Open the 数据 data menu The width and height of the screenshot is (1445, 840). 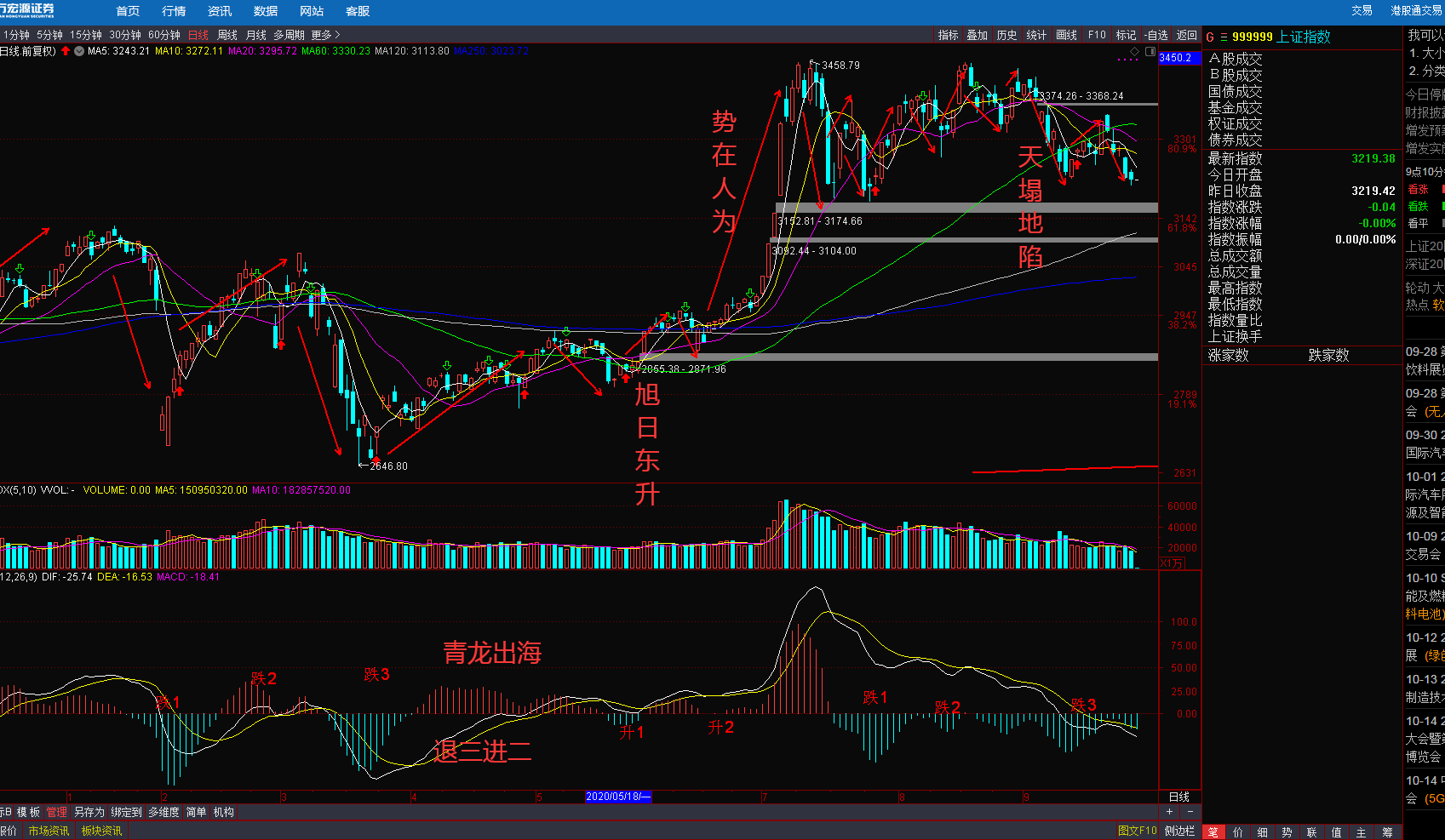[x=266, y=11]
